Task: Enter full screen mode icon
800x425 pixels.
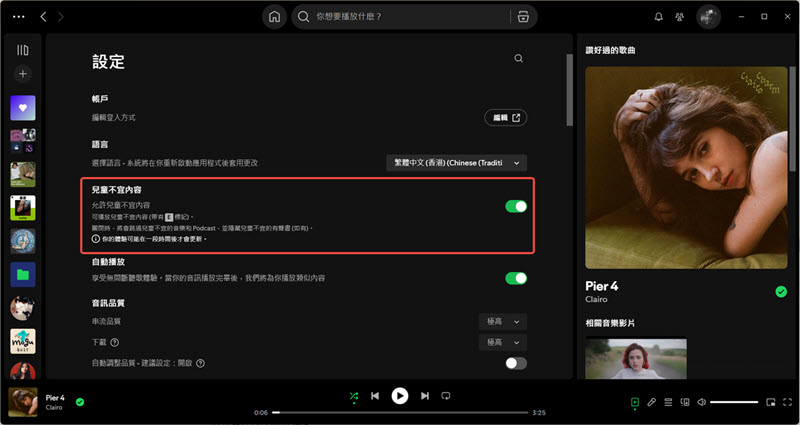Action: [x=788, y=402]
